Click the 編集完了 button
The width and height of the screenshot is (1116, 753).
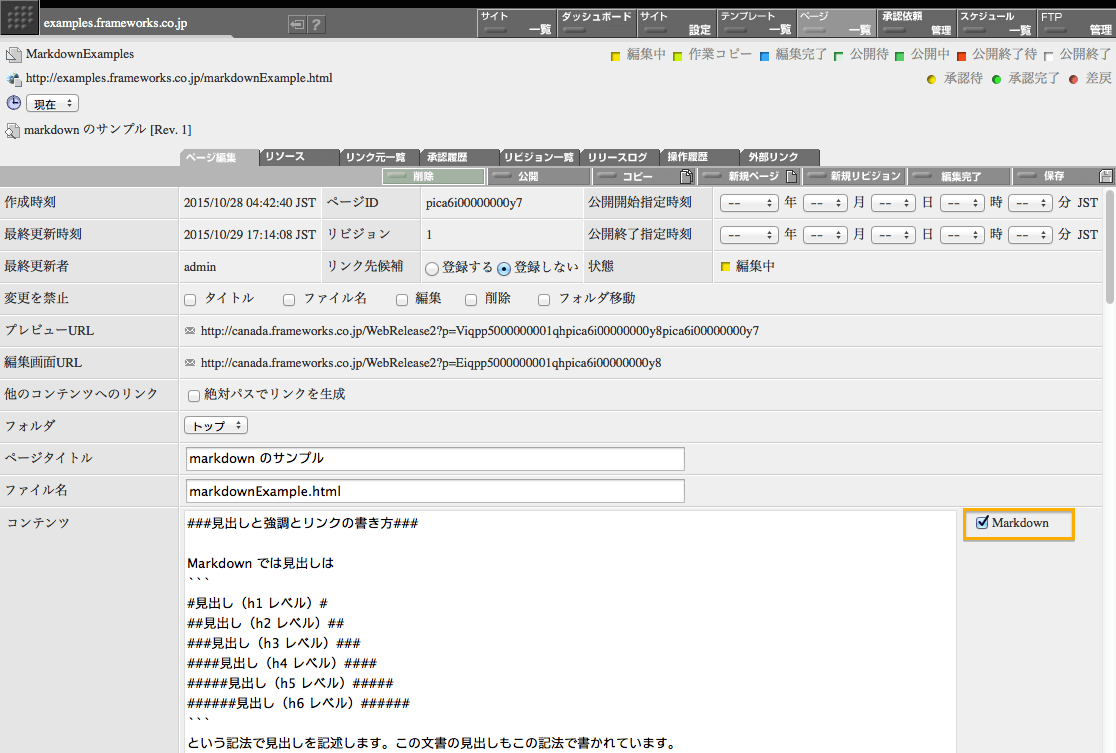[959, 177]
